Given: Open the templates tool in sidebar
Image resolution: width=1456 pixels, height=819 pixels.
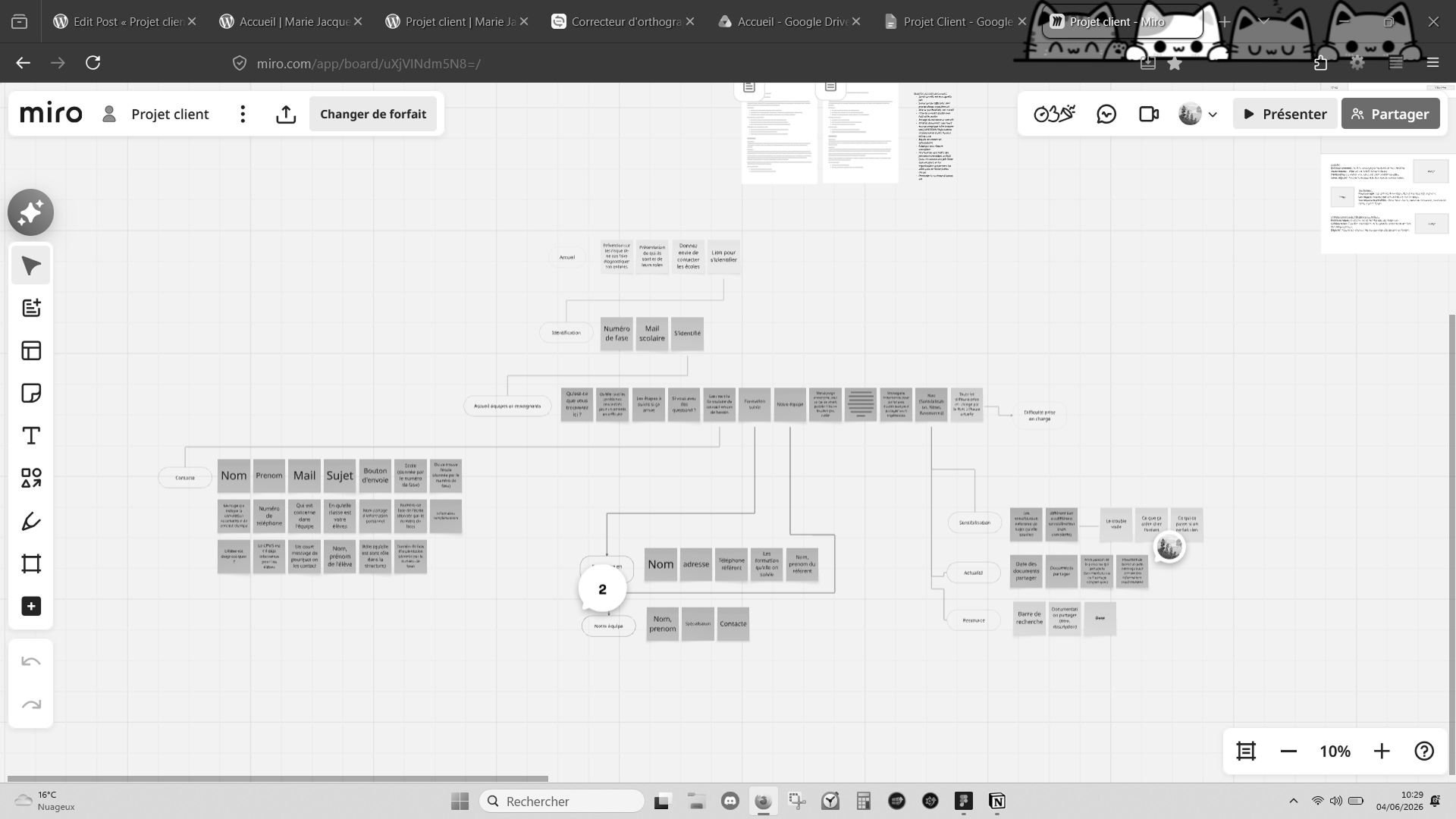Looking at the screenshot, I should [31, 350].
